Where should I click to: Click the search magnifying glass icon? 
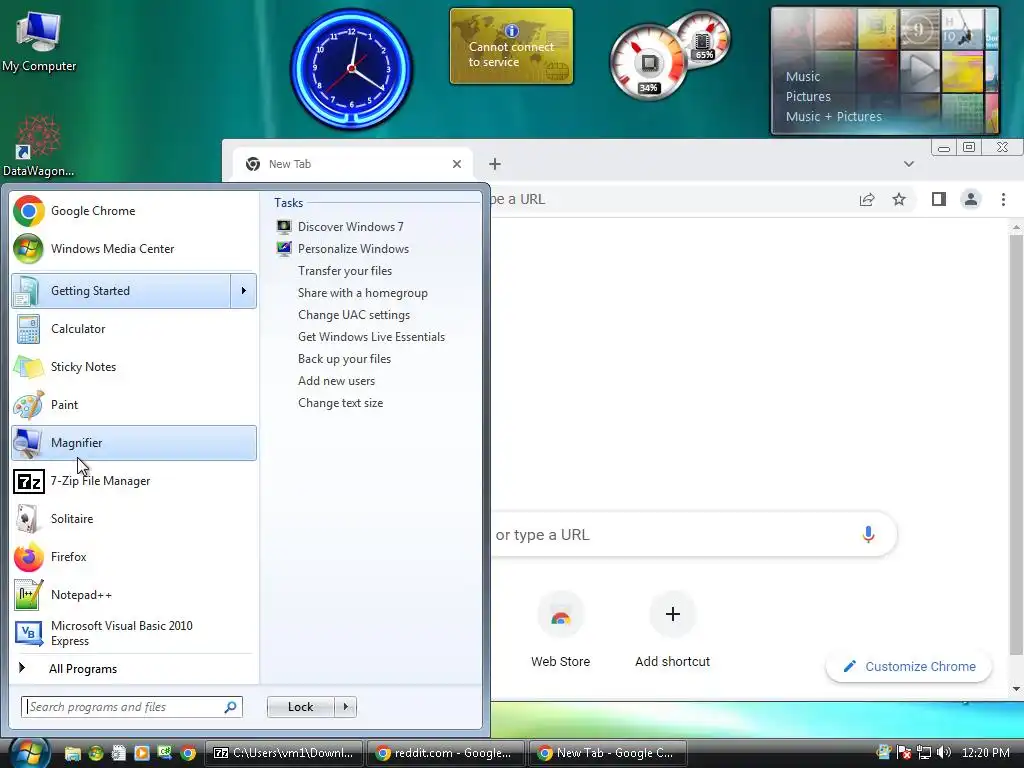pos(231,707)
